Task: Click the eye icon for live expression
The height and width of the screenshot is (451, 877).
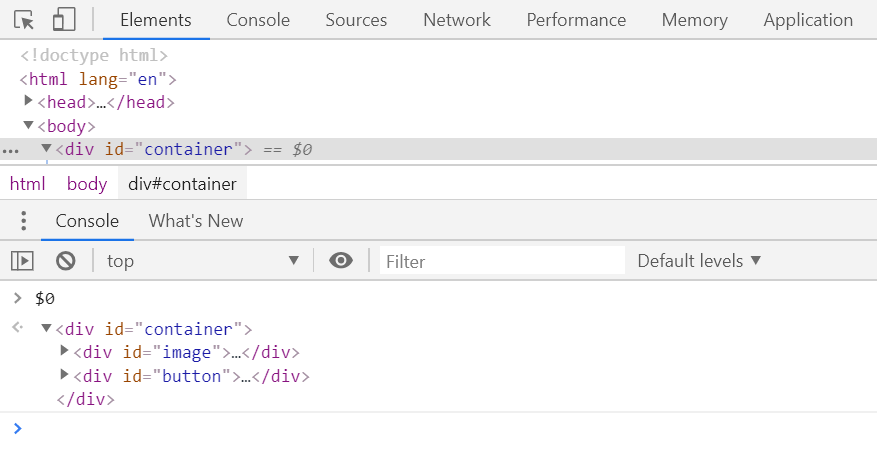Action: pyautogui.click(x=341, y=261)
